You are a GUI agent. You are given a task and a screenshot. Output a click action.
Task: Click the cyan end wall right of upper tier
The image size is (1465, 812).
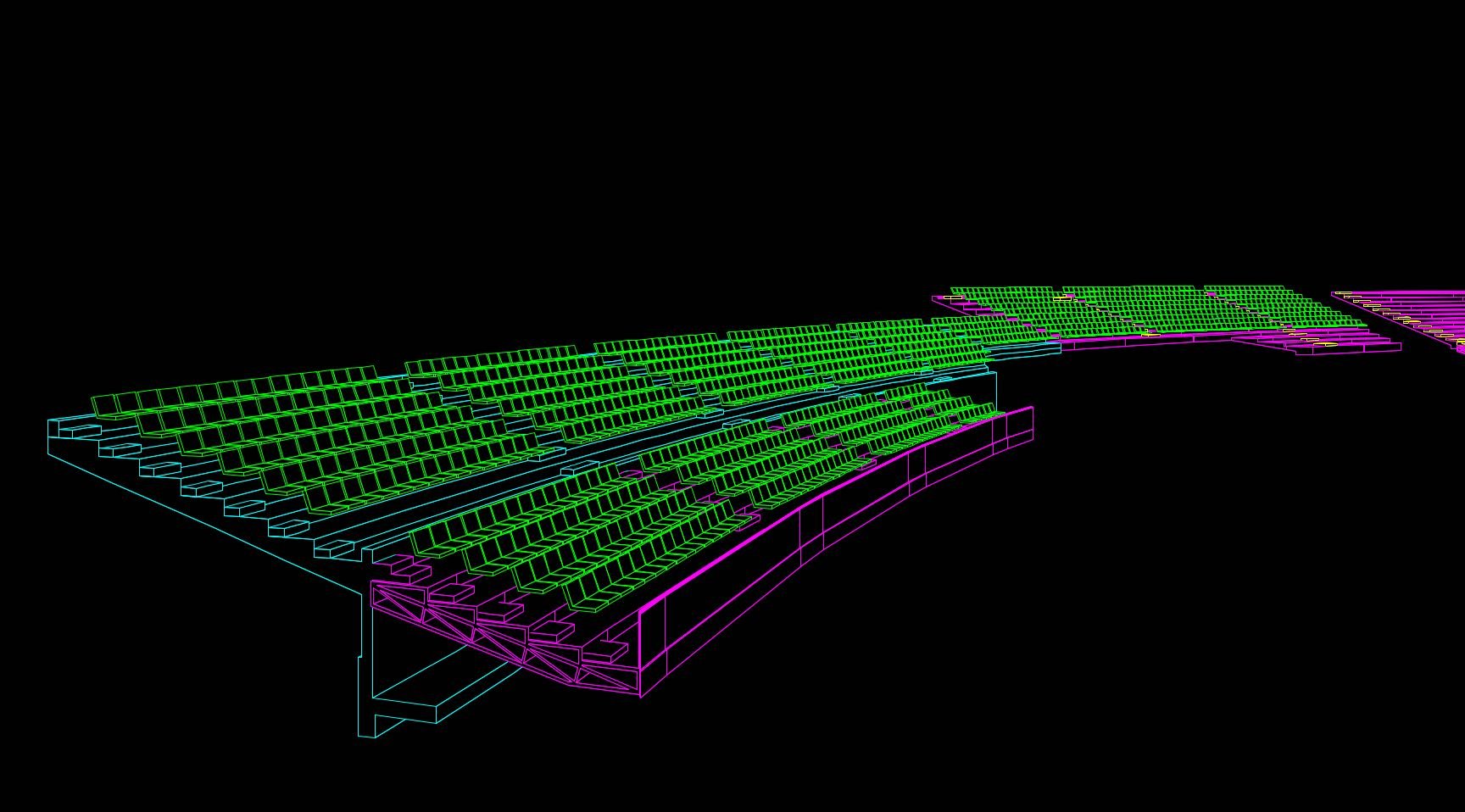(x=991, y=392)
